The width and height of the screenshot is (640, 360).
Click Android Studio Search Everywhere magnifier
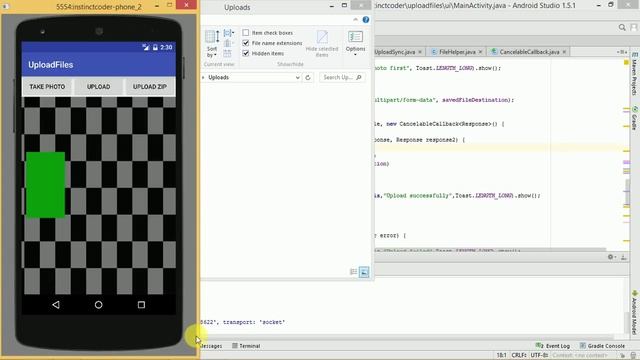click(622, 27)
